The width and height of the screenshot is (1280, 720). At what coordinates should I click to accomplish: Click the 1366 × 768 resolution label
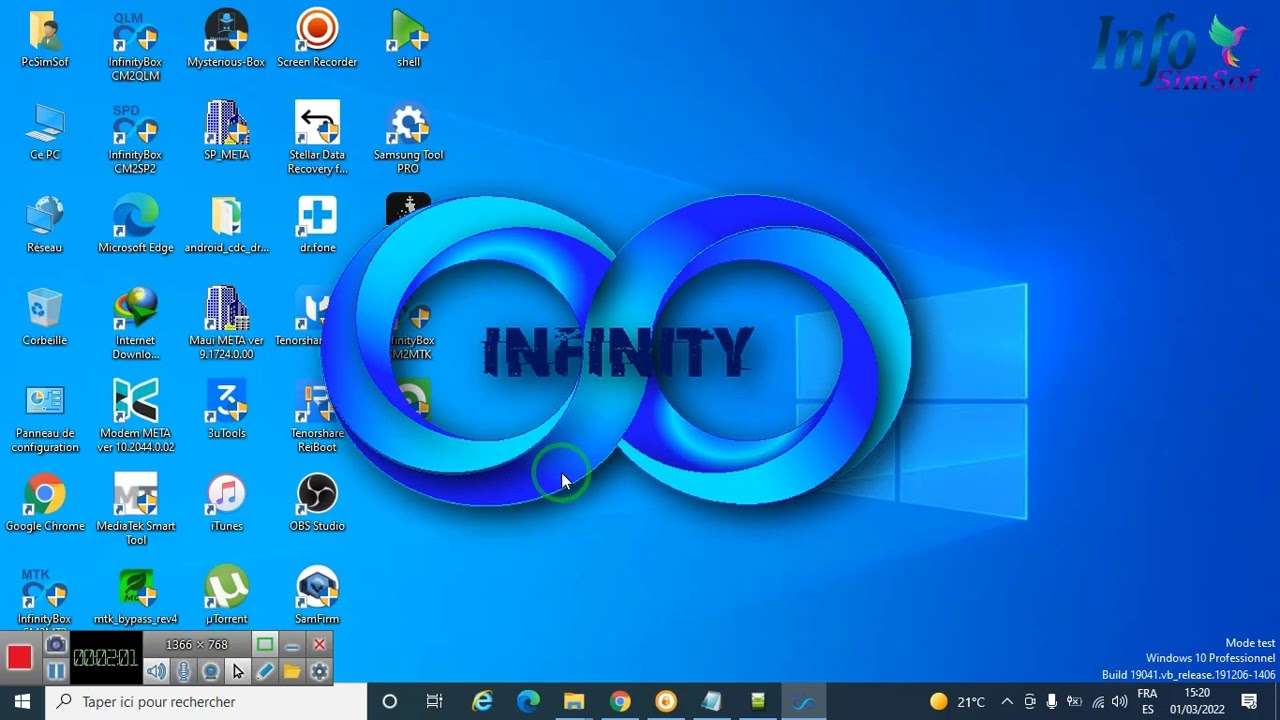pos(197,645)
